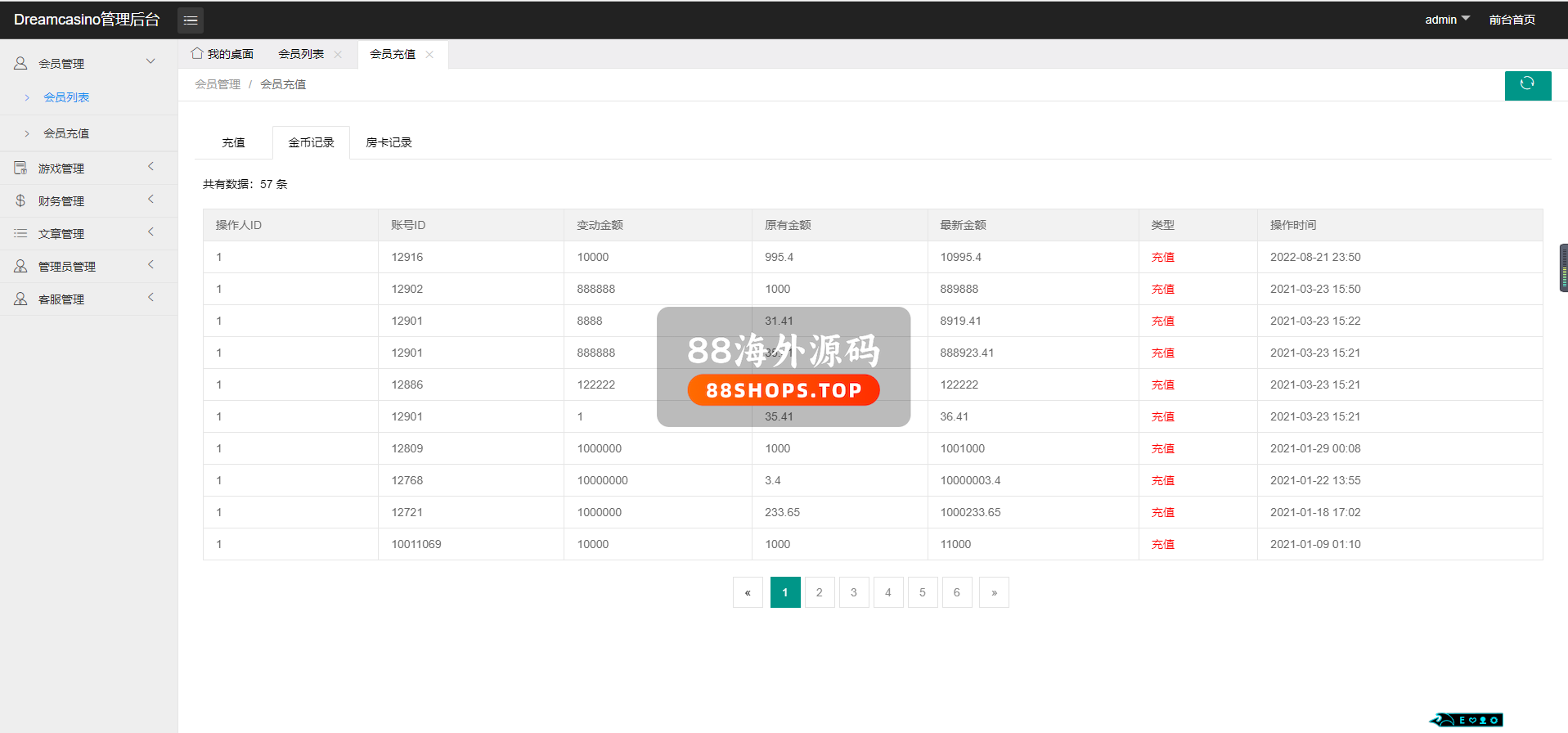Expand the 游戏管理 menu arrow

(151, 167)
